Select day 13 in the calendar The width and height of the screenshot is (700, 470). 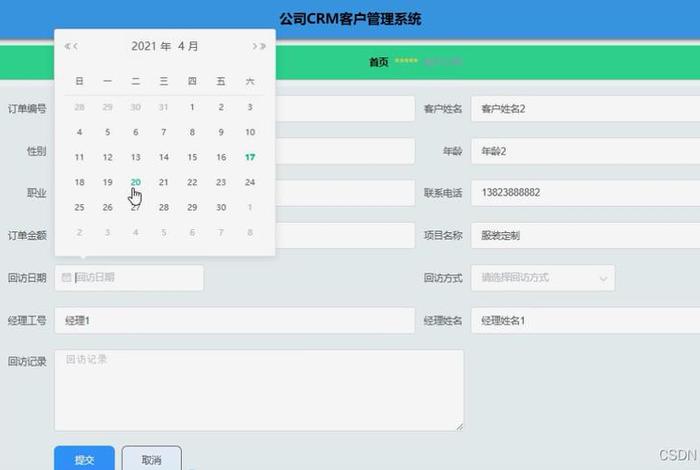coord(136,157)
